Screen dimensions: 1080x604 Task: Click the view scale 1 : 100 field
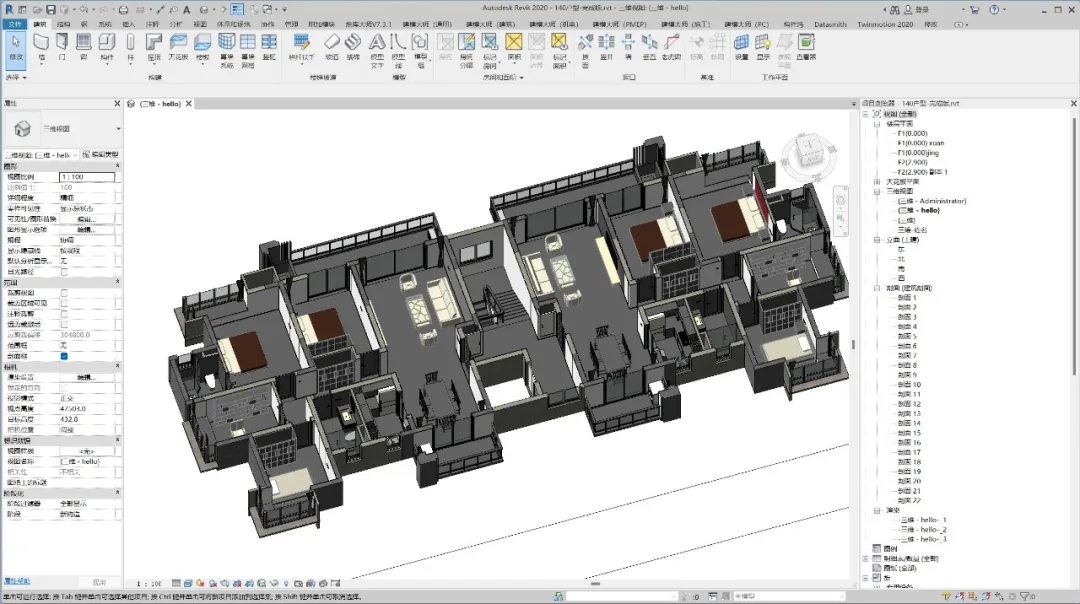click(x=87, y=177)
